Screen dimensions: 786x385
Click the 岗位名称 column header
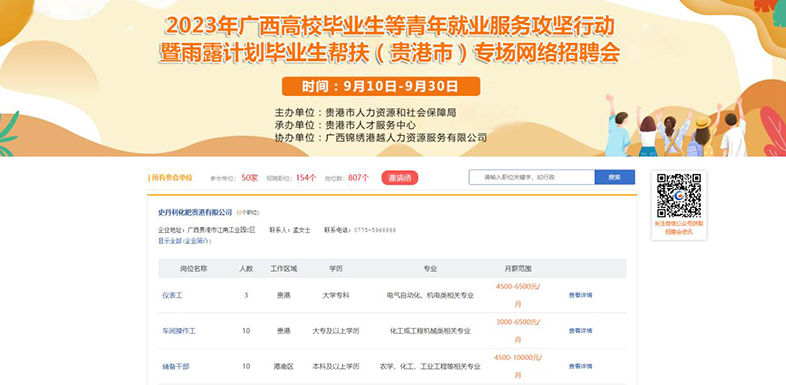[x=193, y=269]
